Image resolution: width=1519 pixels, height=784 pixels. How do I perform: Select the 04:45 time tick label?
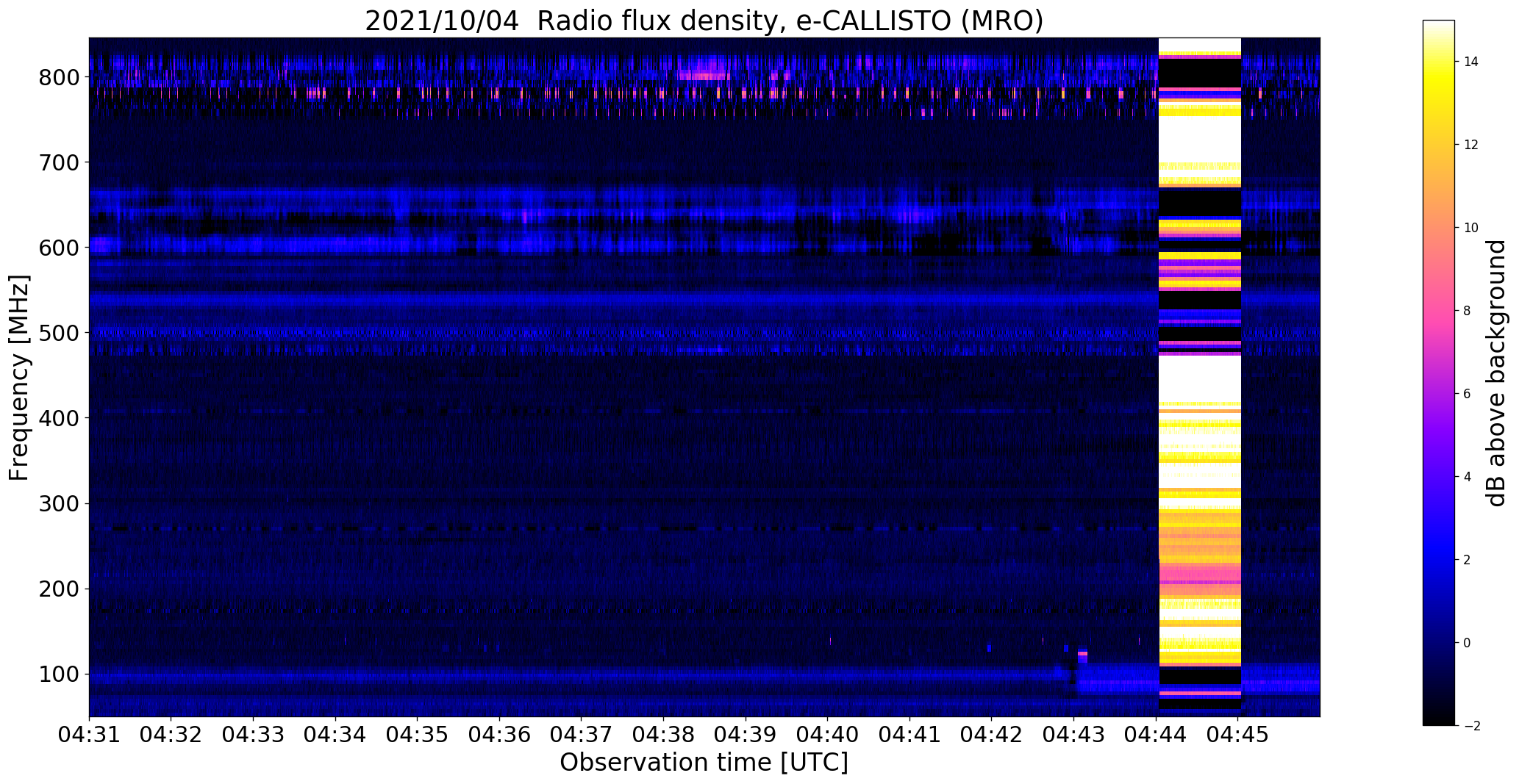(1238, 734)
